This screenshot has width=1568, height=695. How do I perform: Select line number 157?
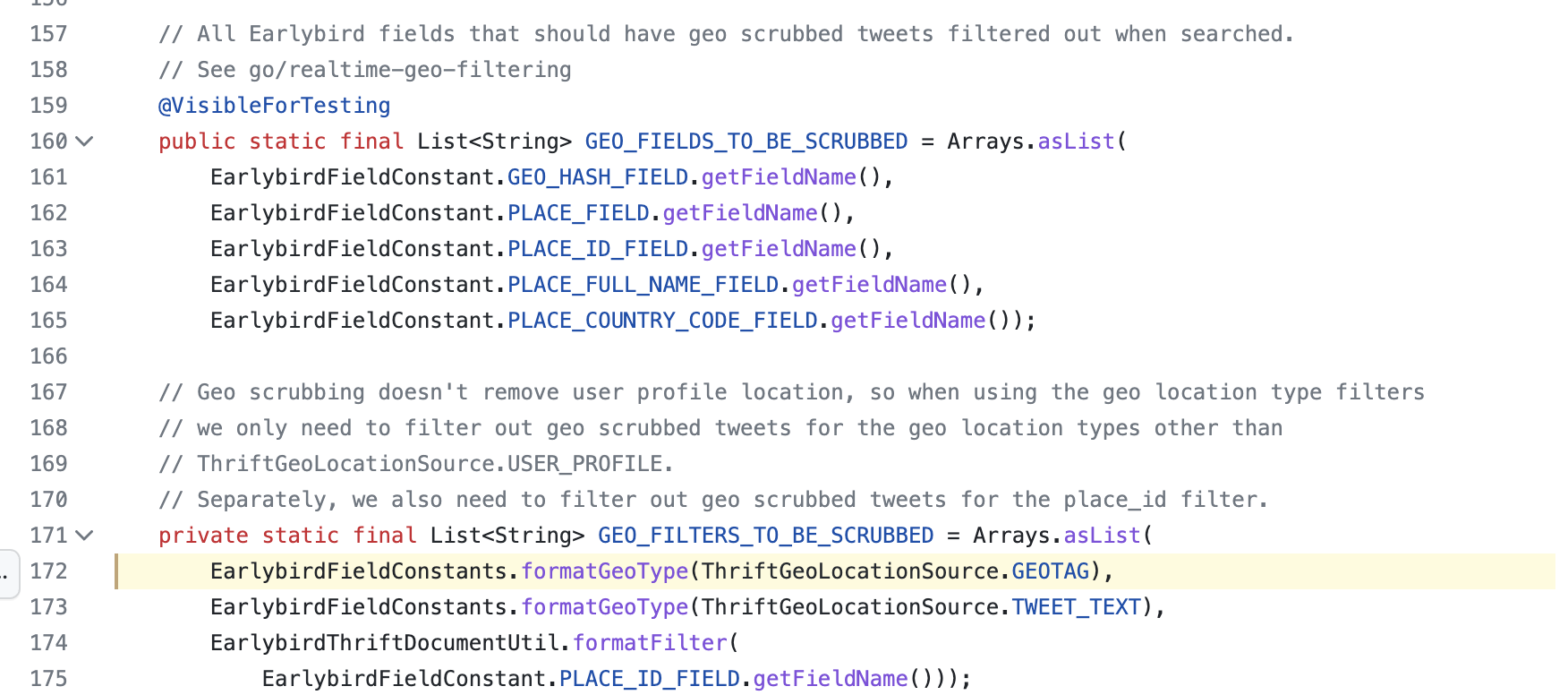(x=48, y=34)
